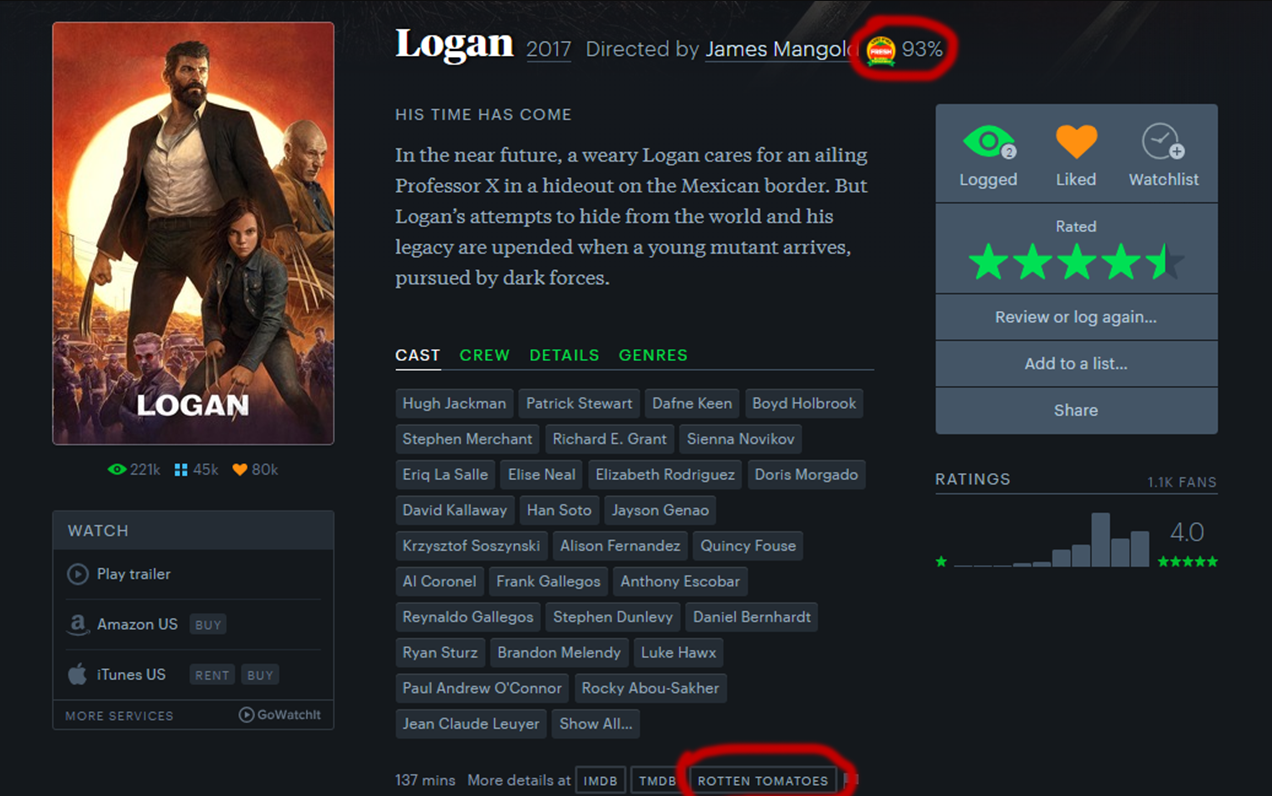Click Play trailer text link
This screenshot has height=796, width=1272.
(133, 574)
